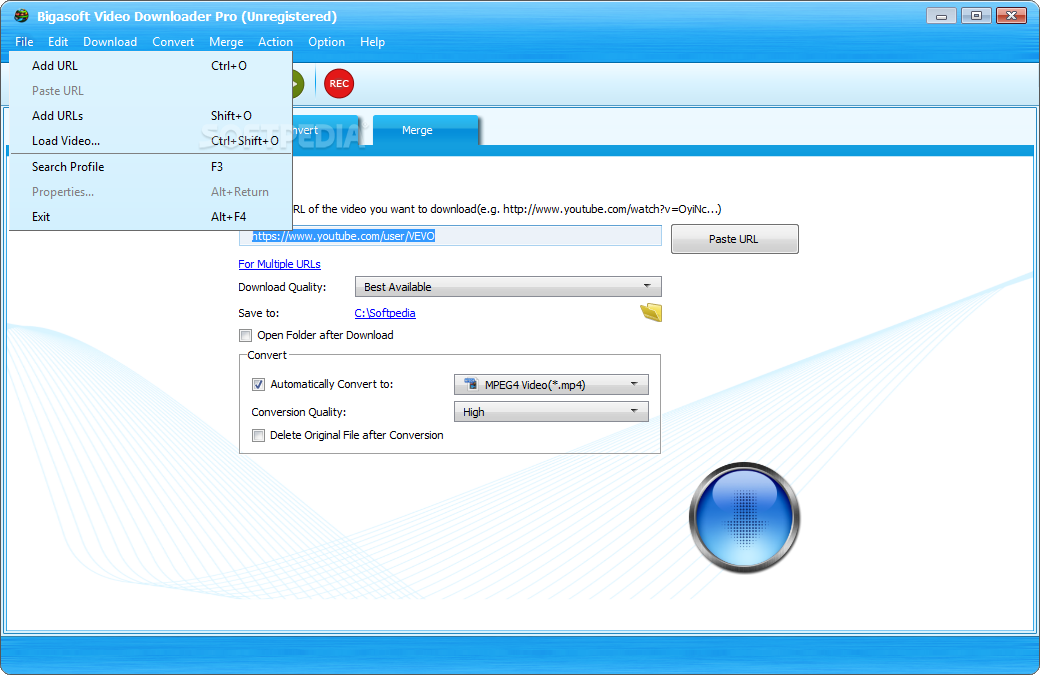Choose Exit from the File menu
This screenshot has height=675, width=1040.
(151, 217)
